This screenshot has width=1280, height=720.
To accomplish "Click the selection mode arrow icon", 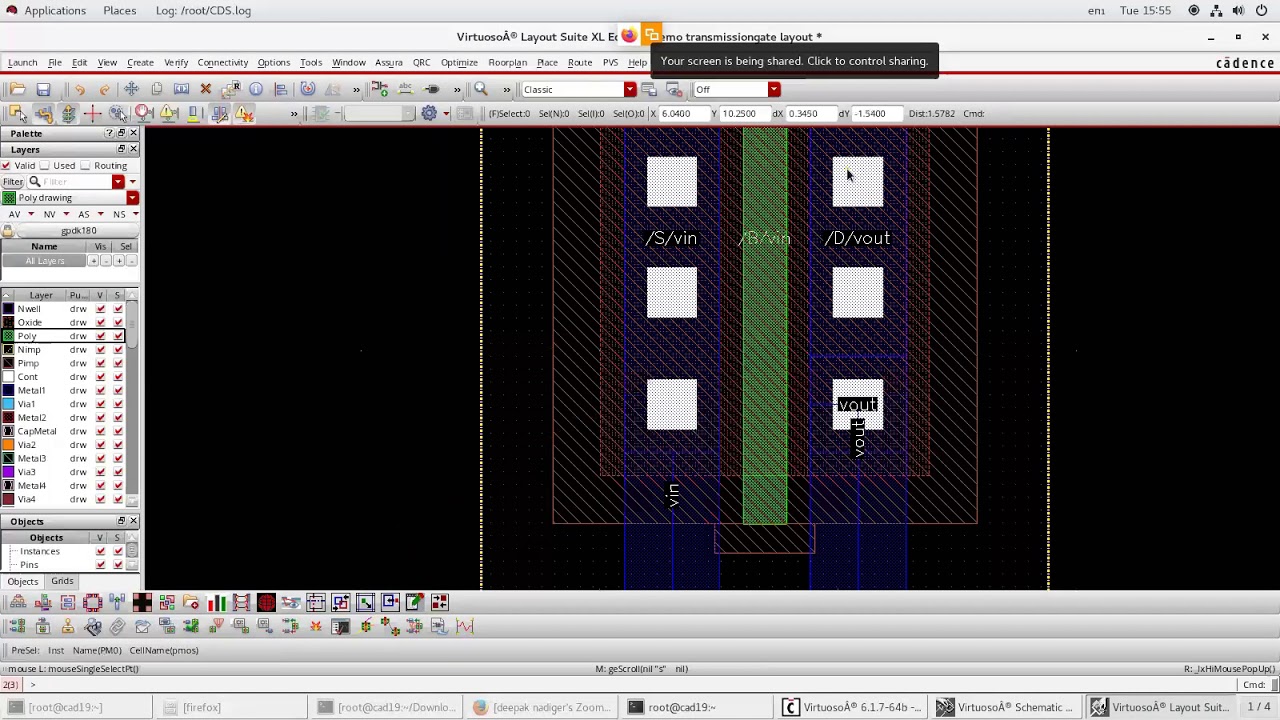I will (17, 113).
